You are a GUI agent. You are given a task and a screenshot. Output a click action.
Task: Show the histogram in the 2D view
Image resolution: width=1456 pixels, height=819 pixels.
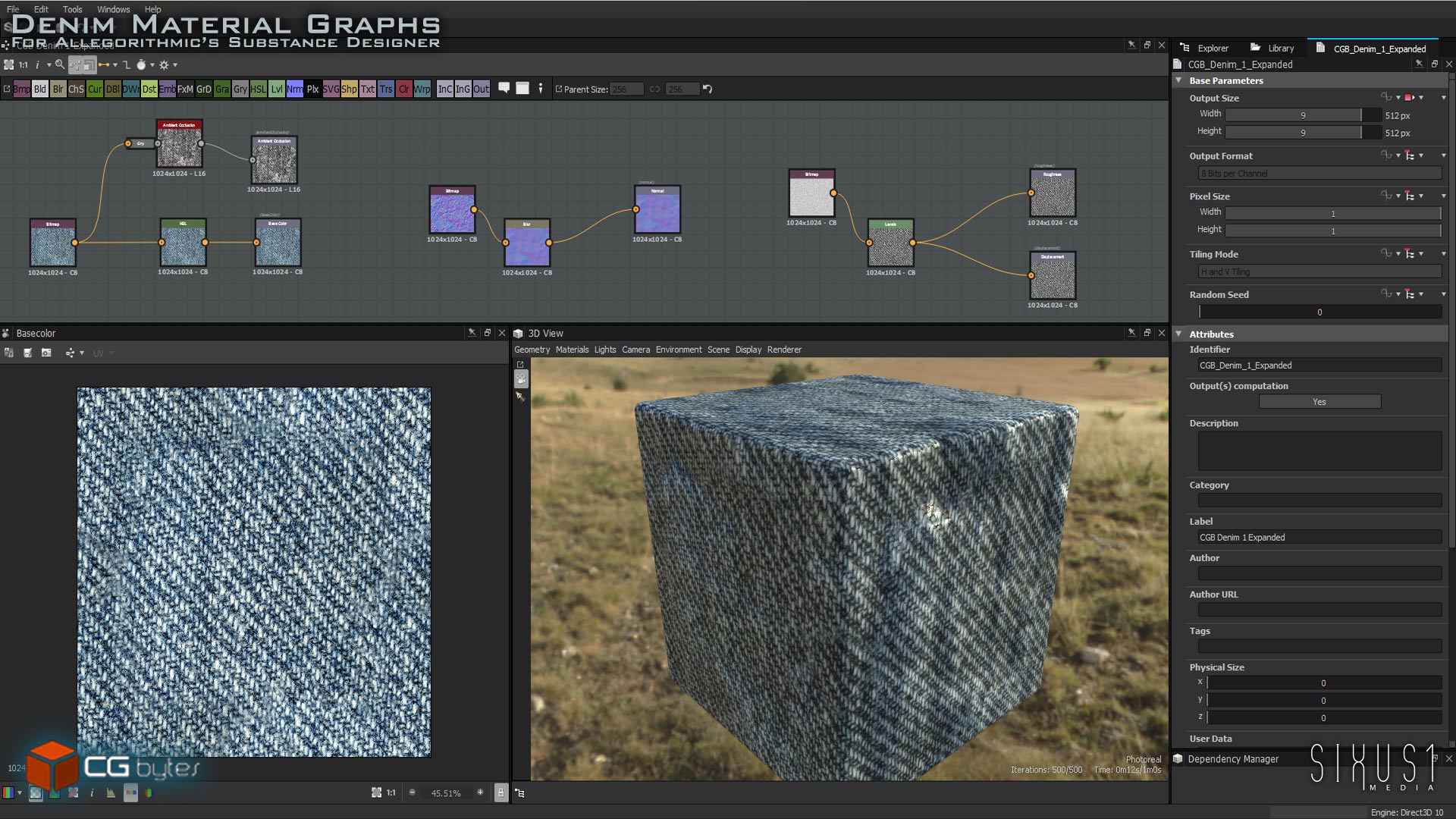111,793
